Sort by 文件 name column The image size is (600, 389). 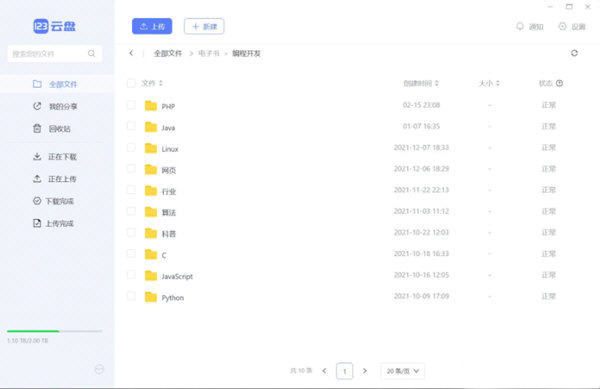[x=152, y=83]
